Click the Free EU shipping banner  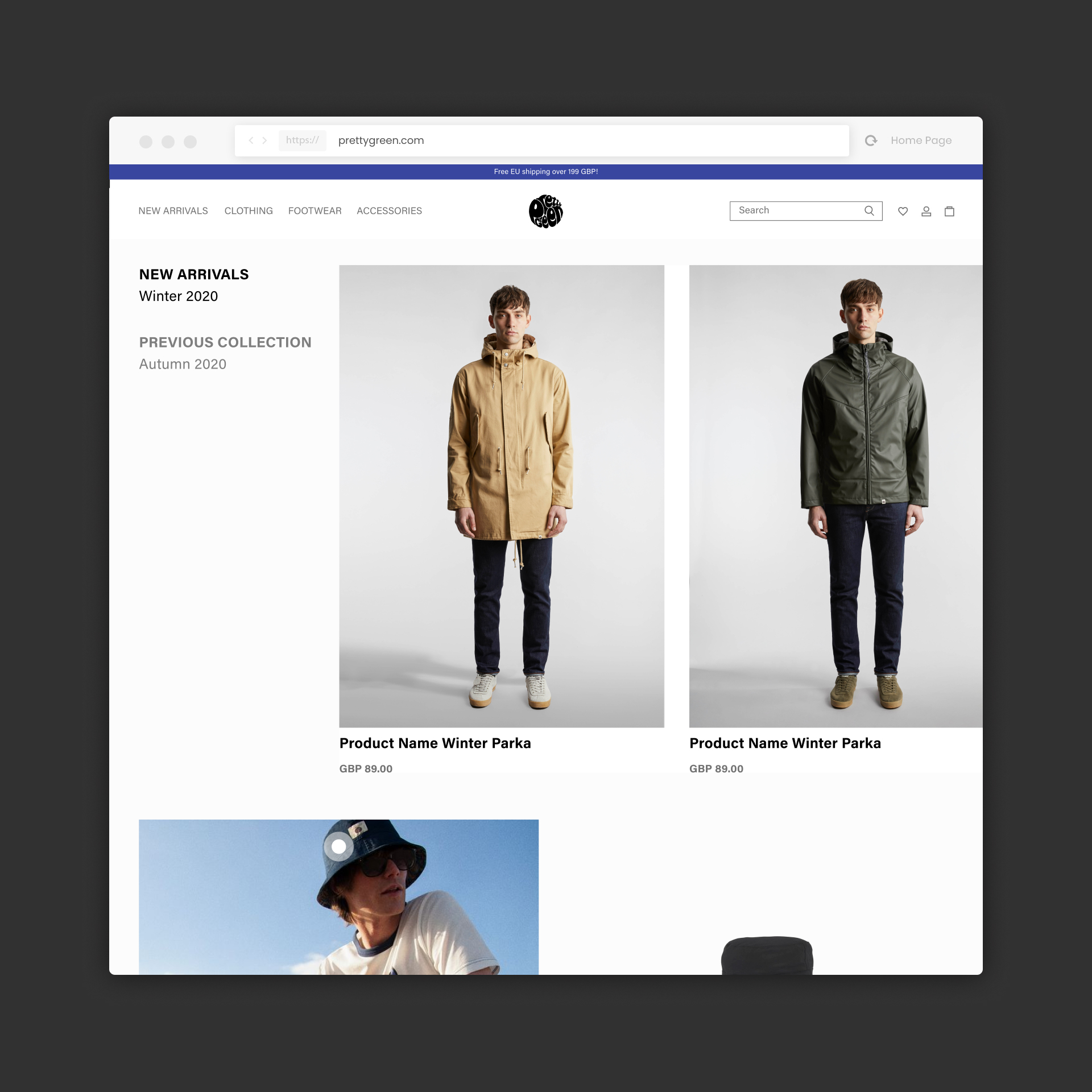(545, 171)
